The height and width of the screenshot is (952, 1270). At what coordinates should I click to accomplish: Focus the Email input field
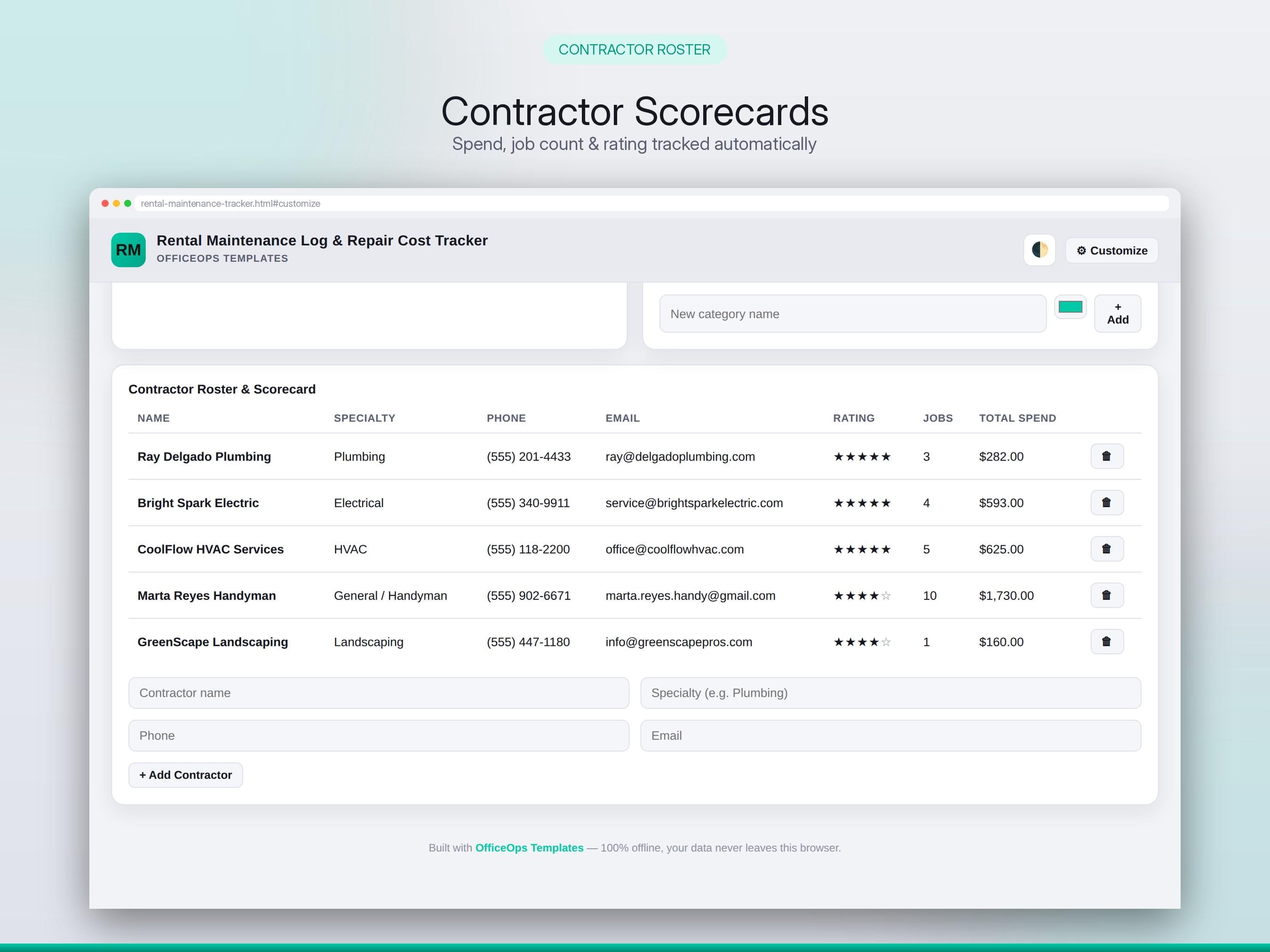coord(890,736)
